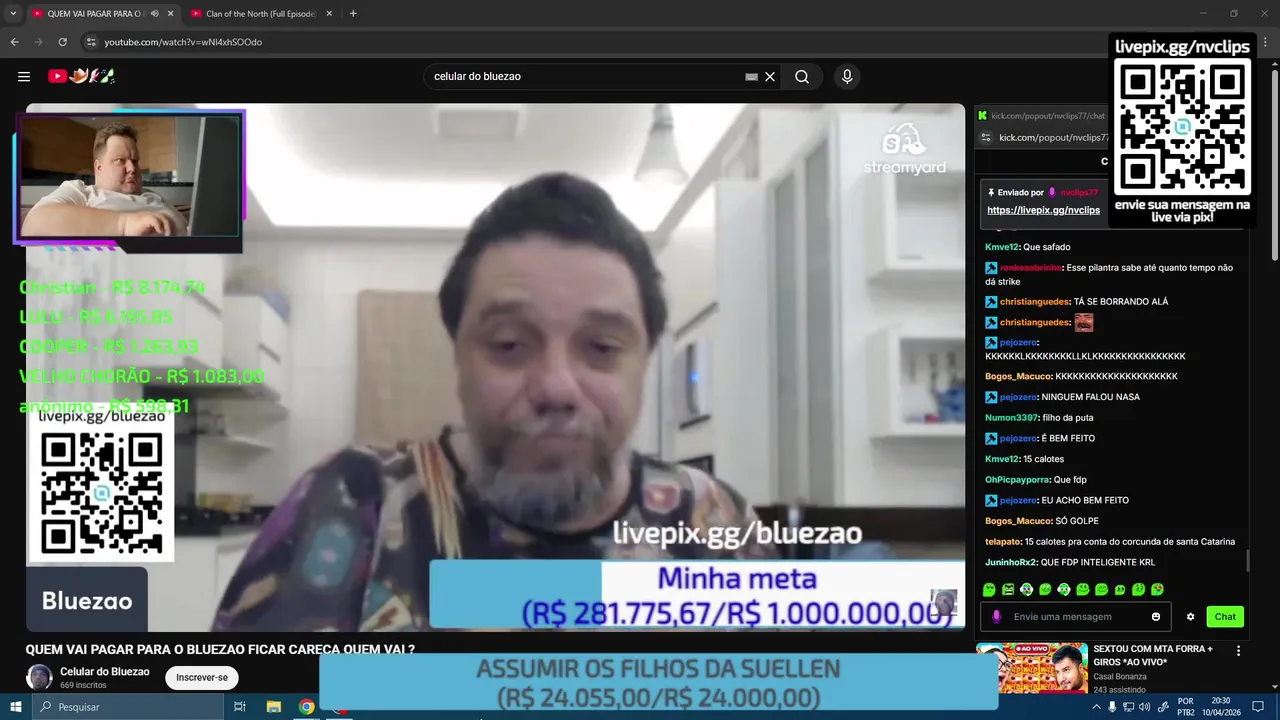
Task: Subscribe with 'Inscrever-se' button
Action: coord(202,678)
